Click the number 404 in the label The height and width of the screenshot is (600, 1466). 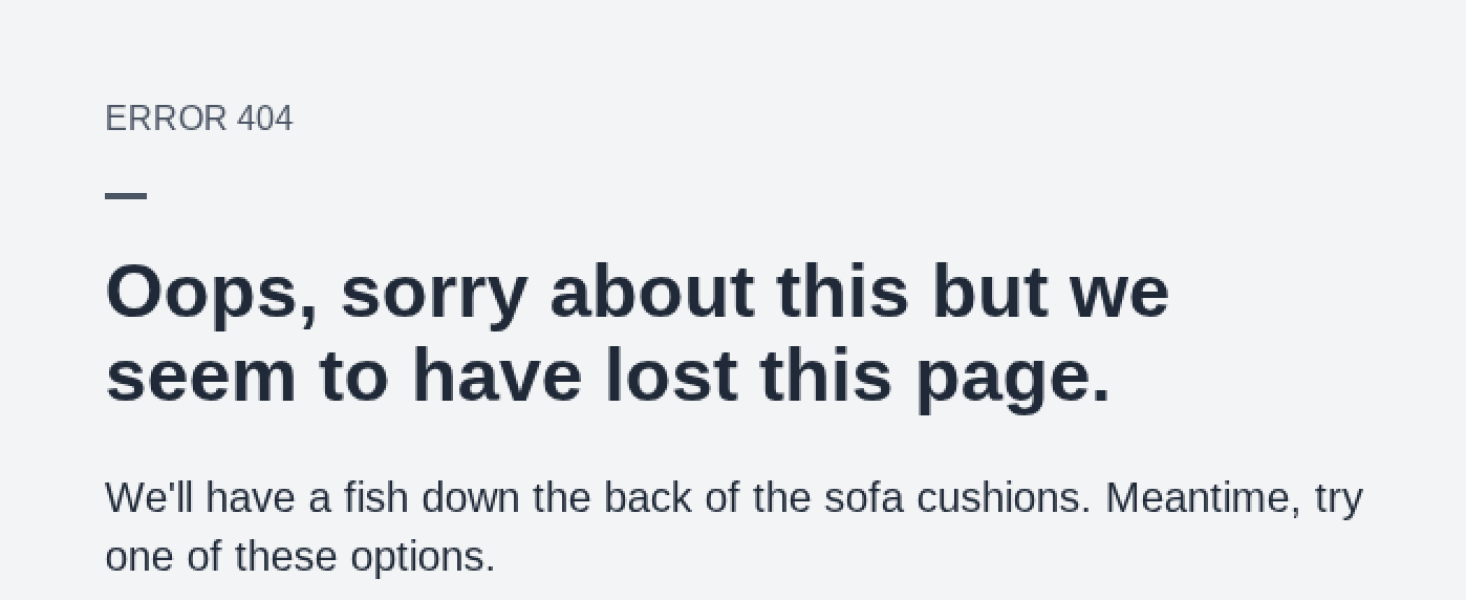[265, 119]
